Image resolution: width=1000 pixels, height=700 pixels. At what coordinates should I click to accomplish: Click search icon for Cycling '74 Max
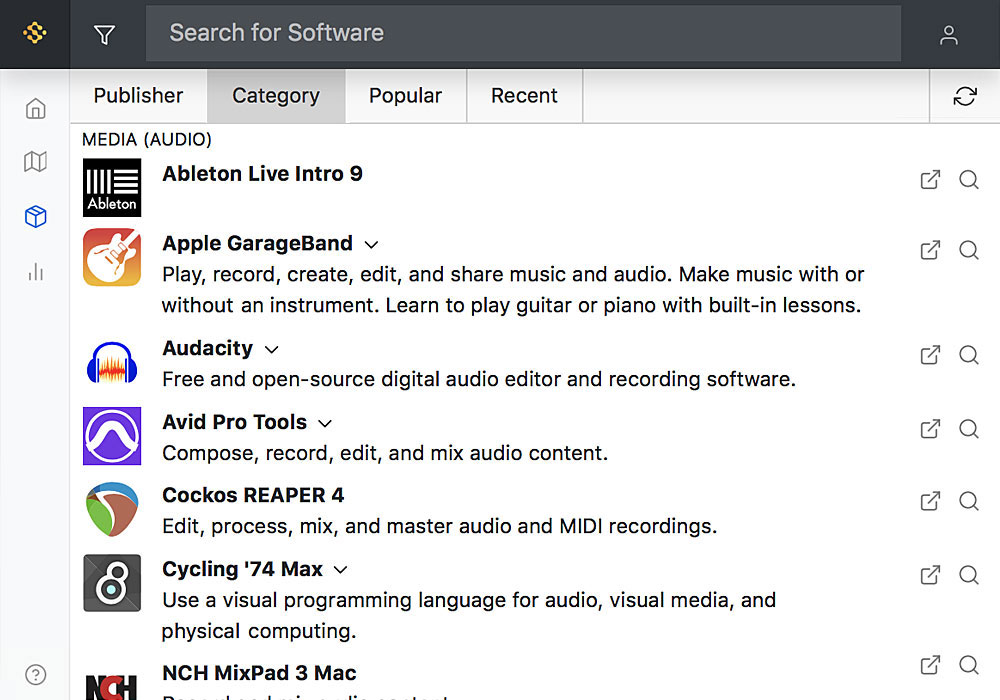[969, 575]
